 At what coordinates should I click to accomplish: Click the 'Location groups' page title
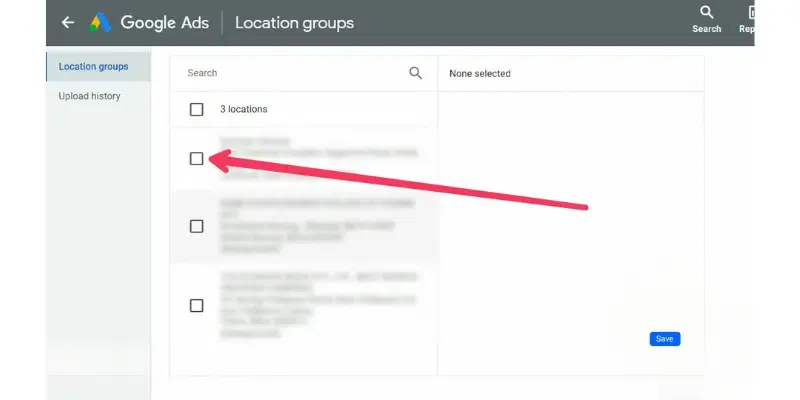pos(294,23)
